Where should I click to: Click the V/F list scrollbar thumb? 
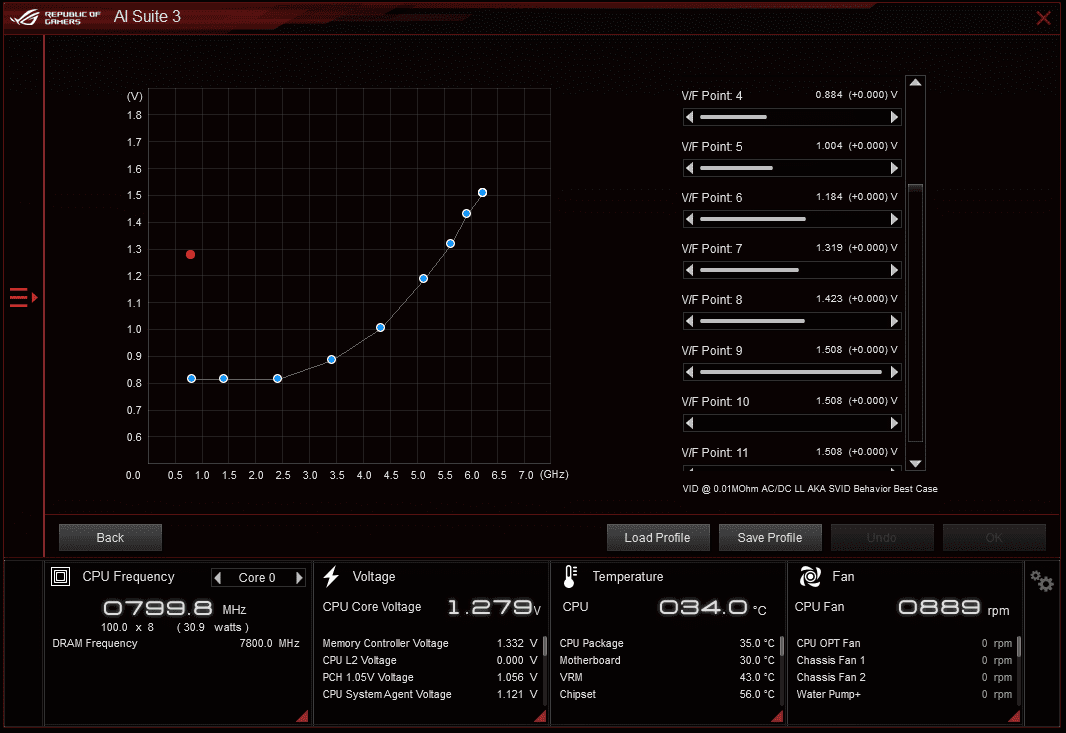coord(916,312)
